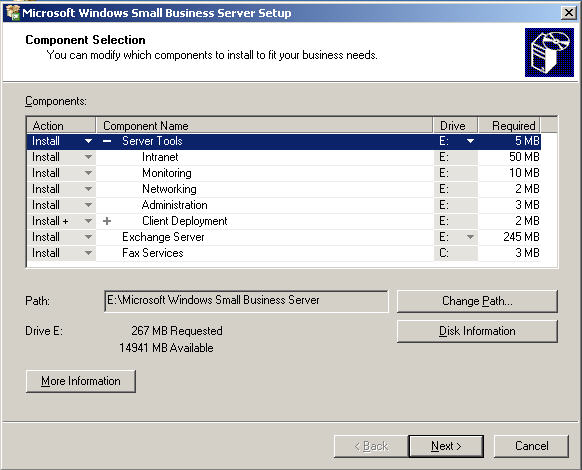
Task: Click the Component Name column header
Action: pos(264,125)
